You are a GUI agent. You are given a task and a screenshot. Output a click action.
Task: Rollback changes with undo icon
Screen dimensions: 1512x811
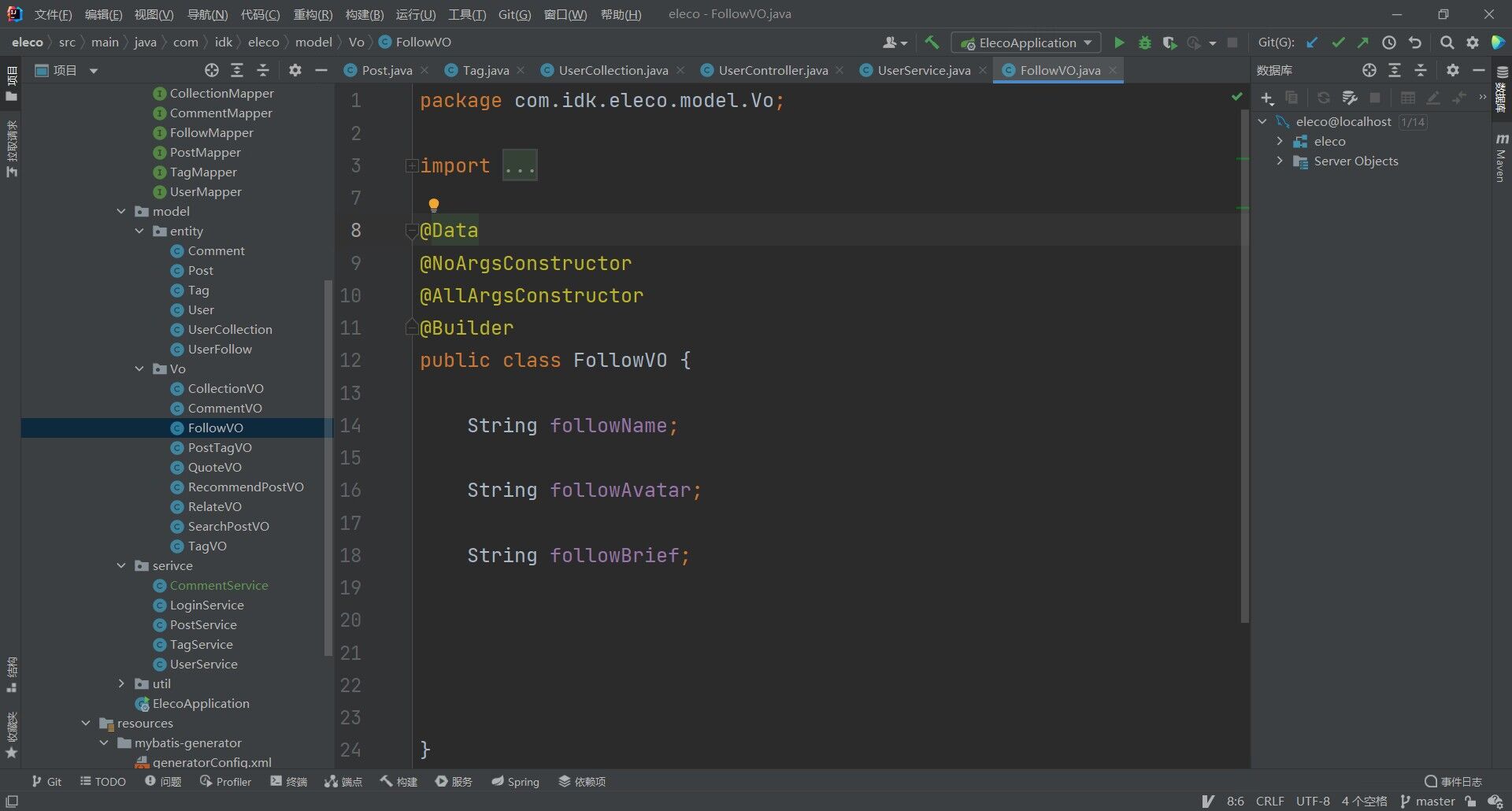pos(1415,43)
